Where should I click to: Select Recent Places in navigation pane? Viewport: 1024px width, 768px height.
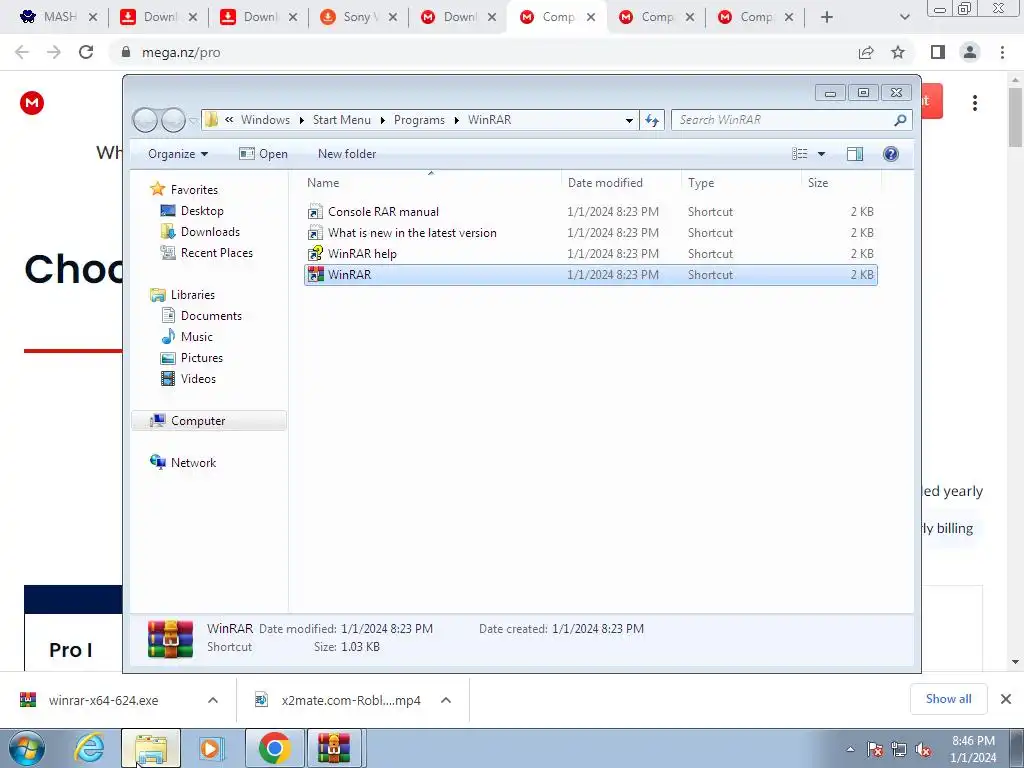click(x=217, y=253)
